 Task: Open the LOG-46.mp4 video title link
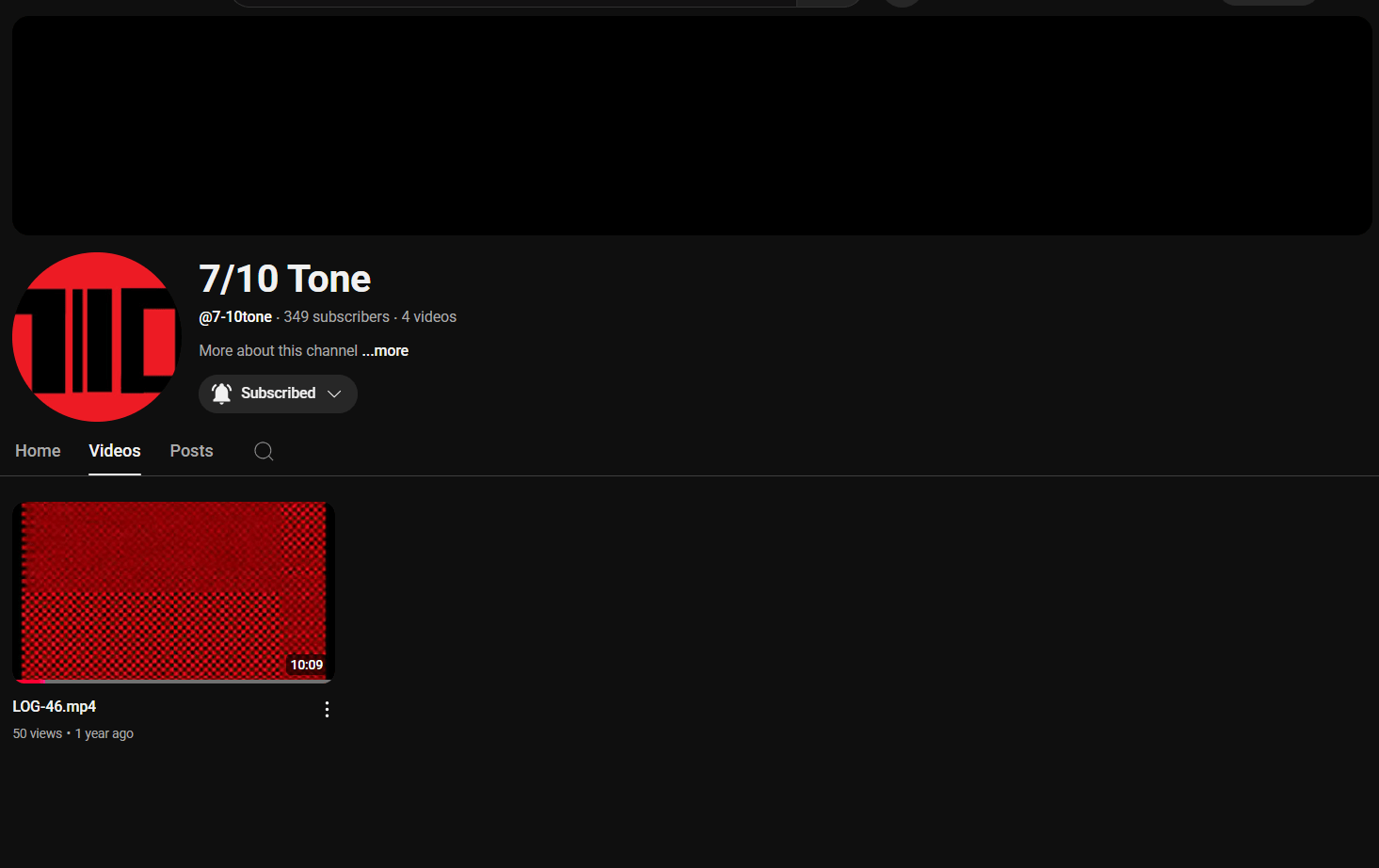pos(55,706)
